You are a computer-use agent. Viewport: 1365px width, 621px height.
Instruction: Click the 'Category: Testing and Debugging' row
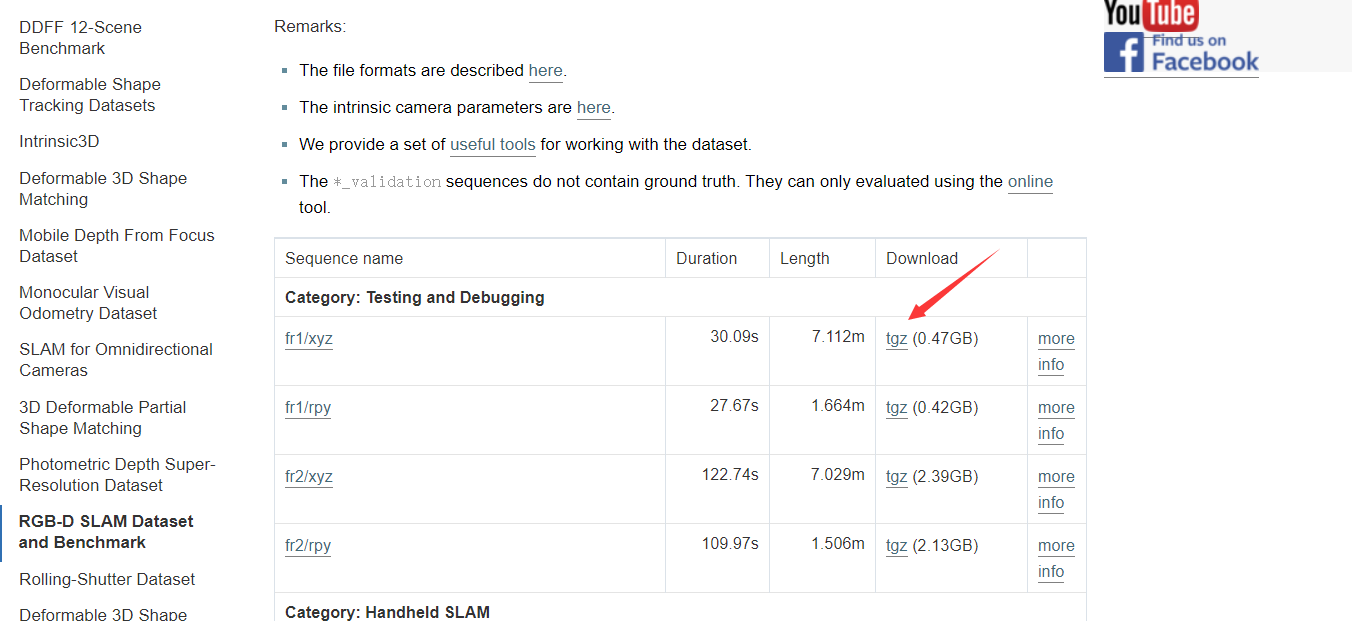pyautogui.click(x=680, y=298)
